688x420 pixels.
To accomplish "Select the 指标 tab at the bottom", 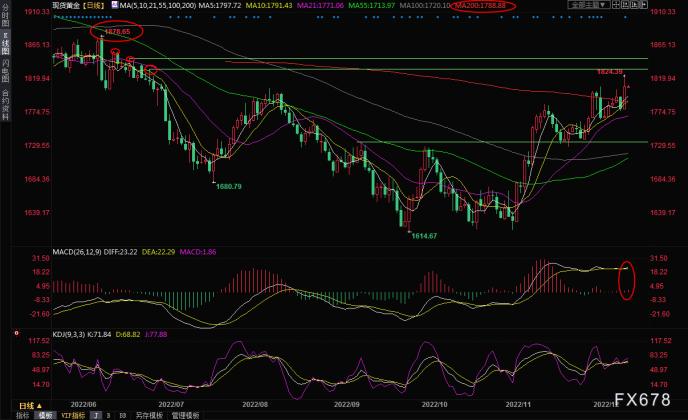I will click(x=22, y=415).
